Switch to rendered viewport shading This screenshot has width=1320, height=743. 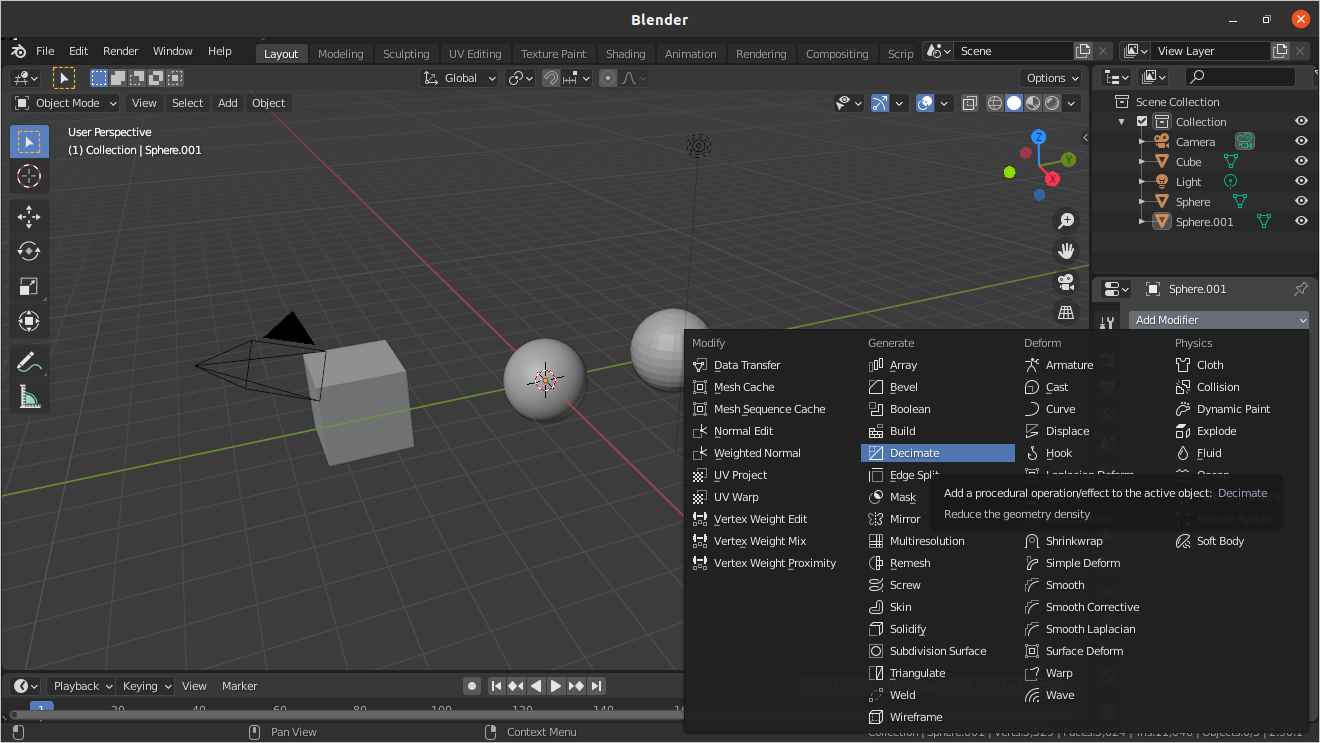pos(1052,103)
